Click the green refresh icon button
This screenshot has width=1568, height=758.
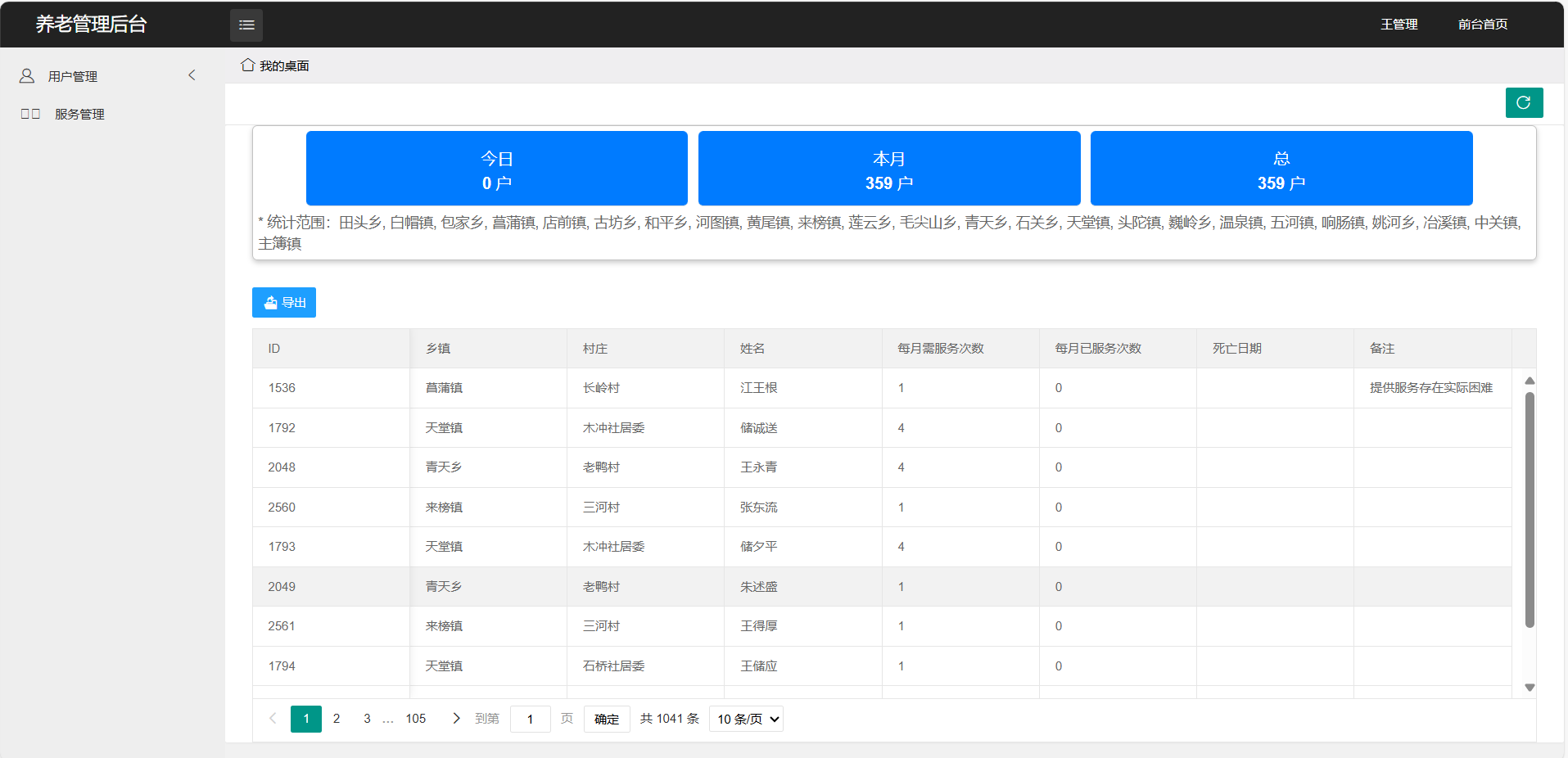point(1524,102)
